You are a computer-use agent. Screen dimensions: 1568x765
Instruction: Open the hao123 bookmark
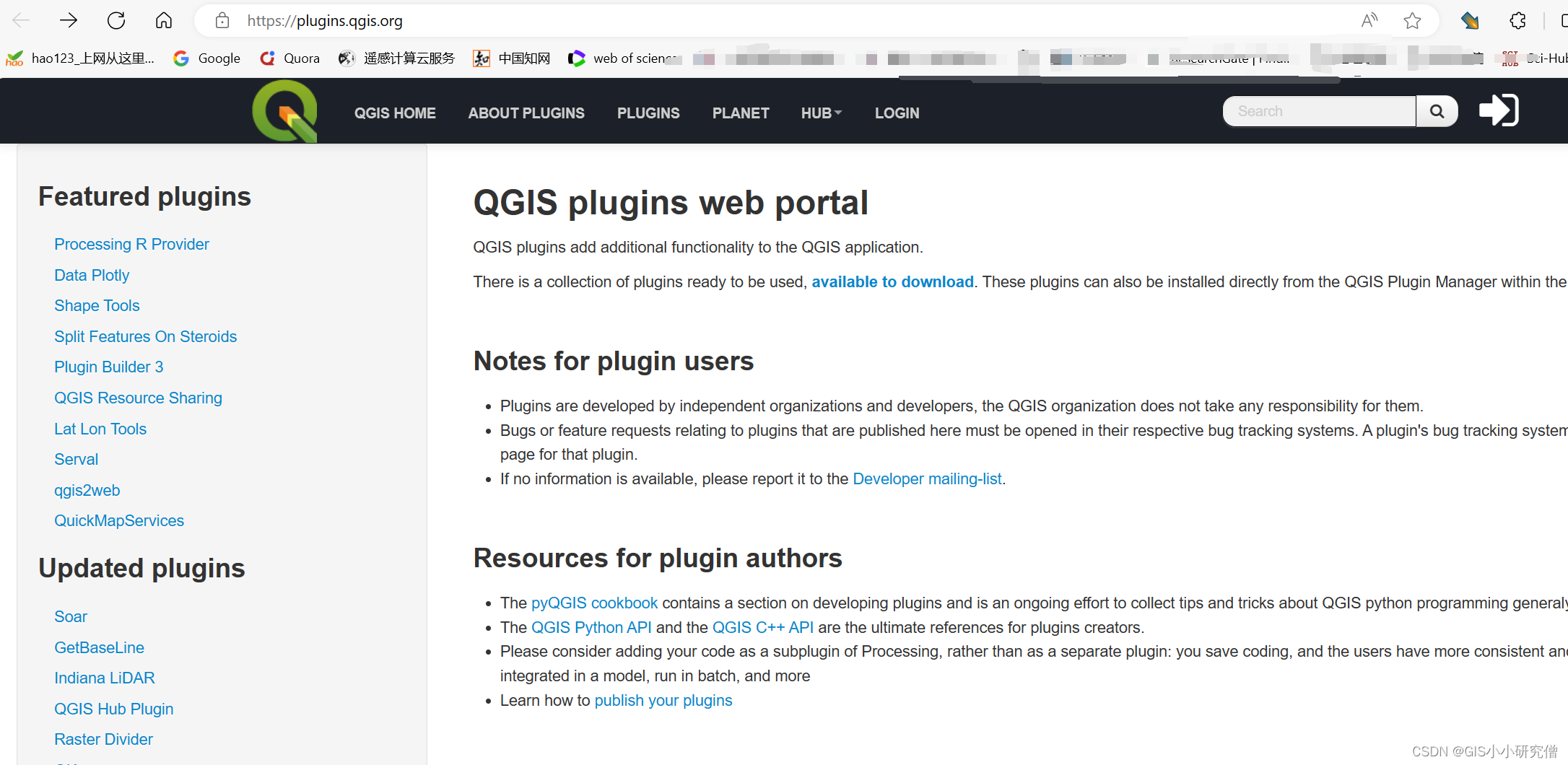pos(80,58)
